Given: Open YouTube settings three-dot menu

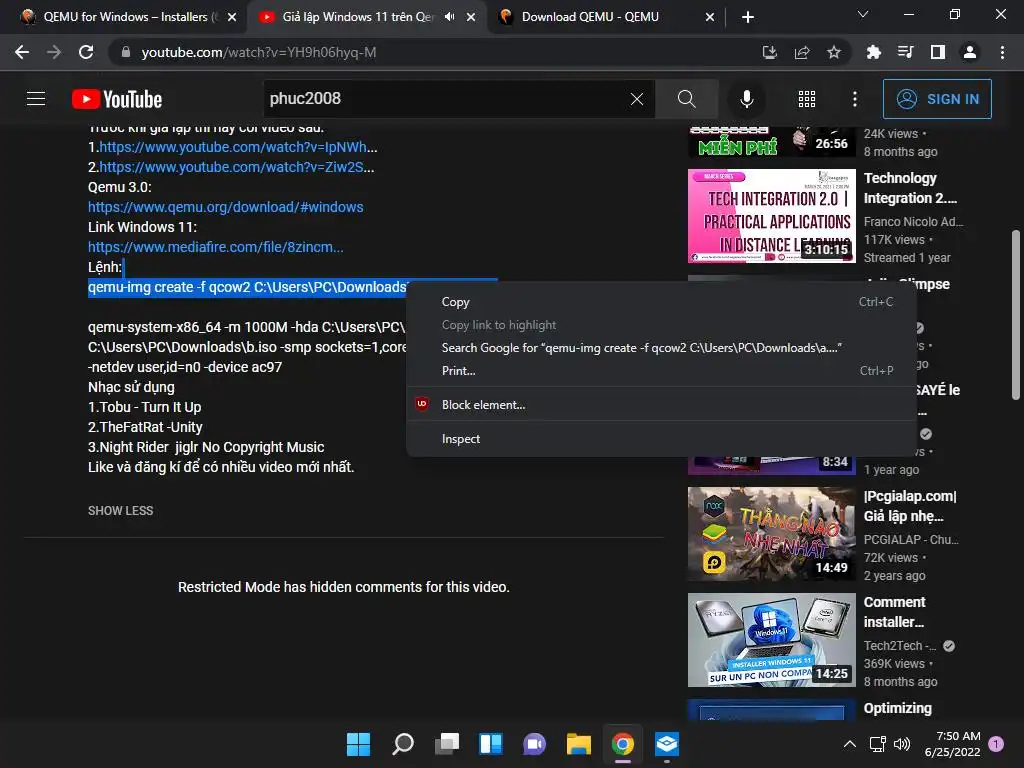Looking at the screenshot, I should 854,99.
